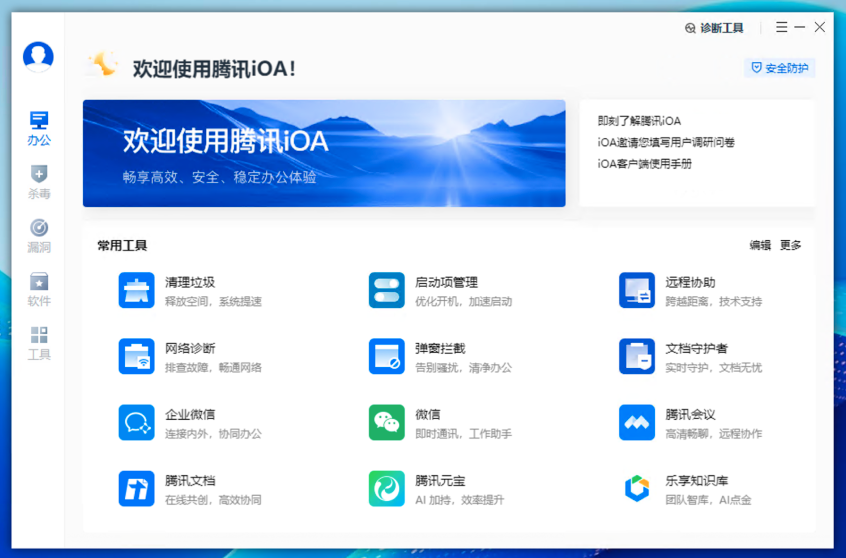Viewport: 846px width, 558px height.
Task: Select the 漏洞 vulnerability sidebar tab
Action: click(x=39, y=236)
